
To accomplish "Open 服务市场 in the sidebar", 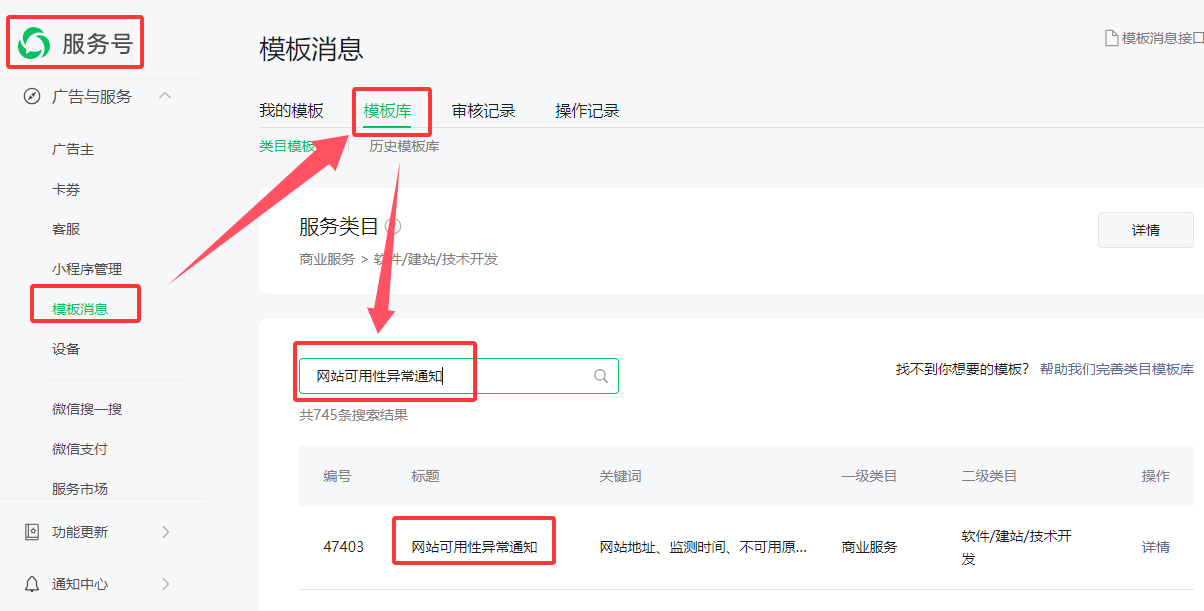I will 80,489.
